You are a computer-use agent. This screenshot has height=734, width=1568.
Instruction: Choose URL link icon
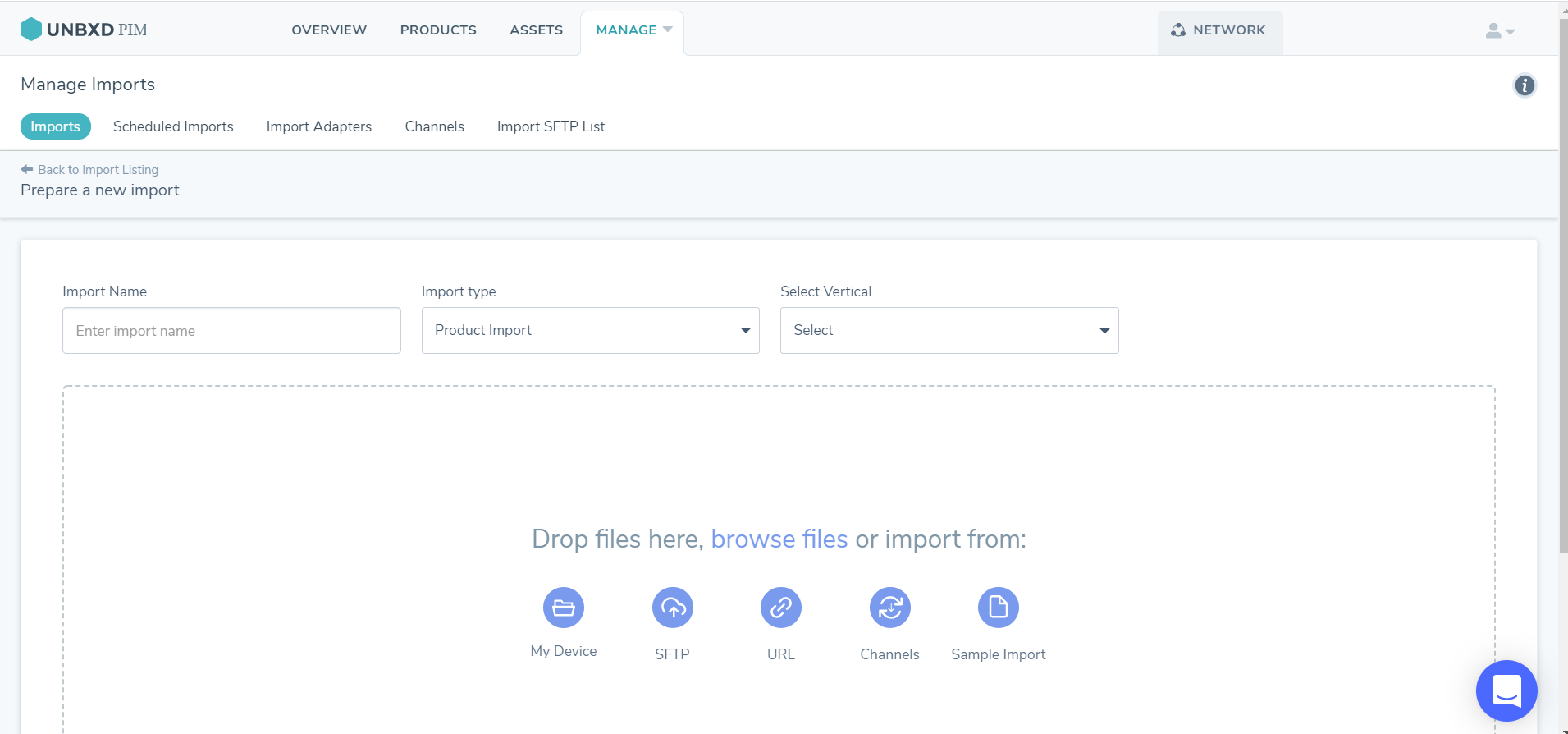(x=781, y=608)
